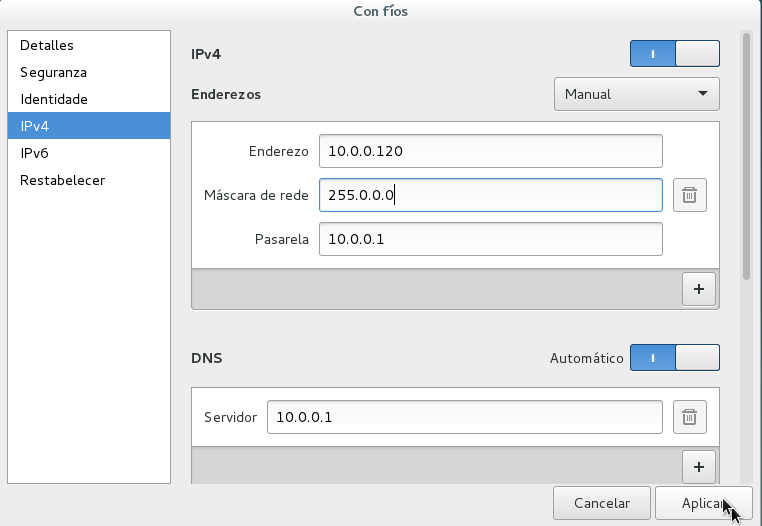The height and width of the screenshot is (526, 762).
Task: Toggle the Automático DNS switch
Action: click(x=675, y=358)
